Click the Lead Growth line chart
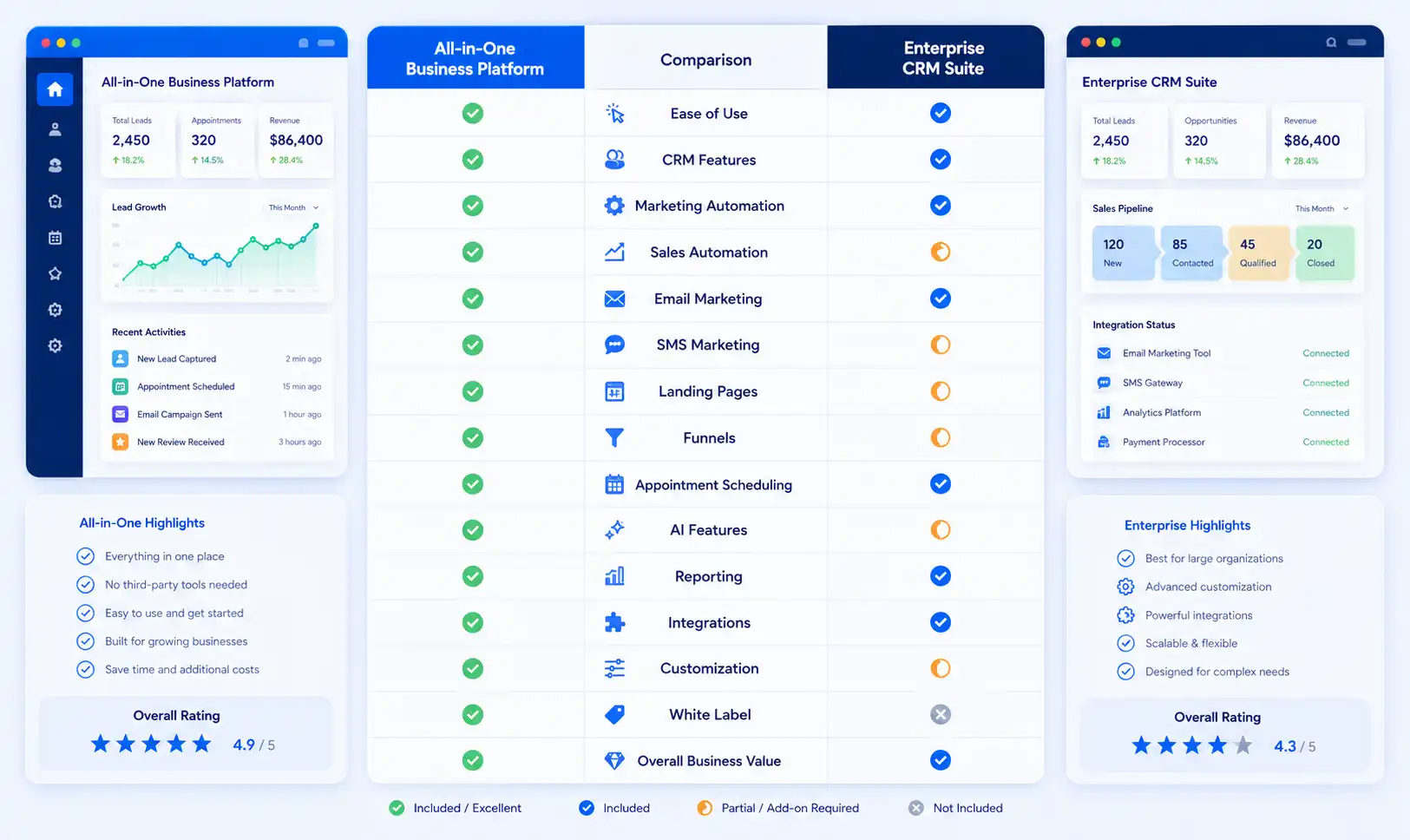The image size is (1410, 840). tap(218, 256)
